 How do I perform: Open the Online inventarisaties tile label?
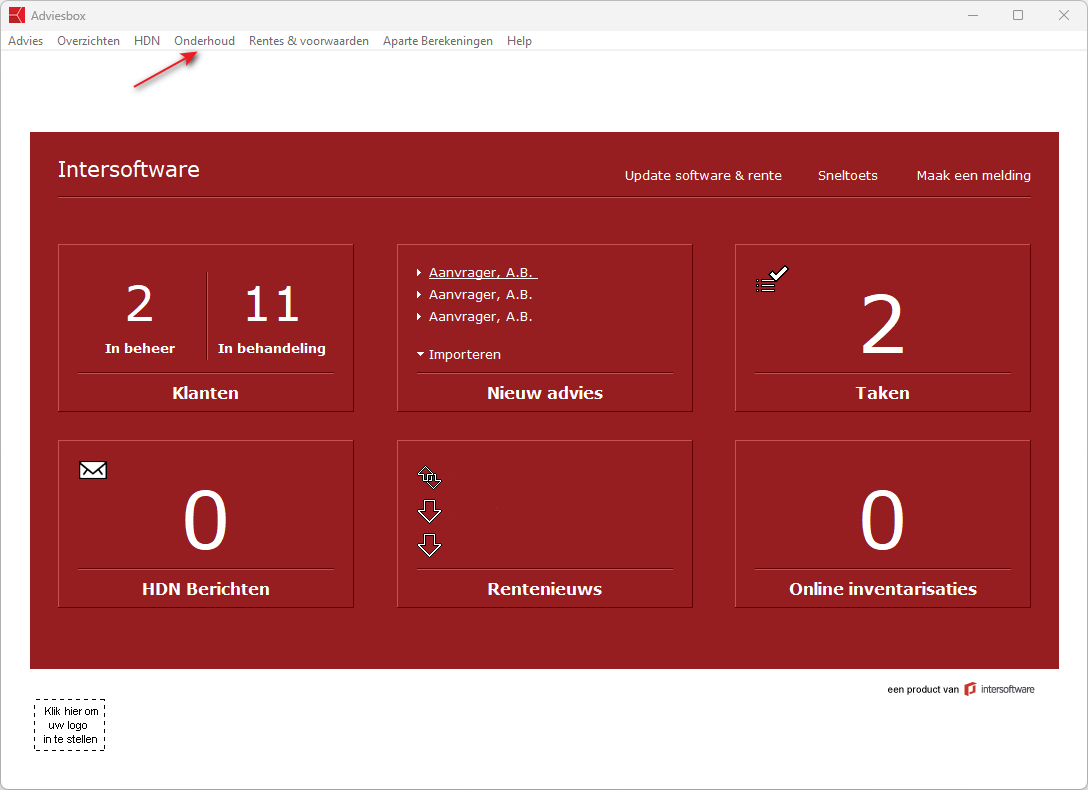click(x=883, y=589)
